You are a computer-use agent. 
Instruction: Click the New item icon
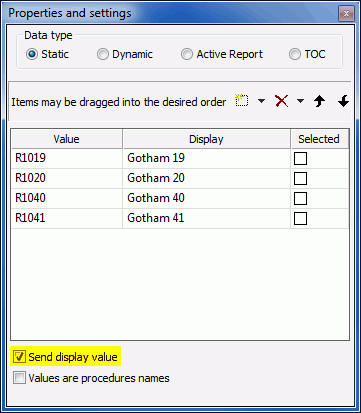click(x=242, y=100)
